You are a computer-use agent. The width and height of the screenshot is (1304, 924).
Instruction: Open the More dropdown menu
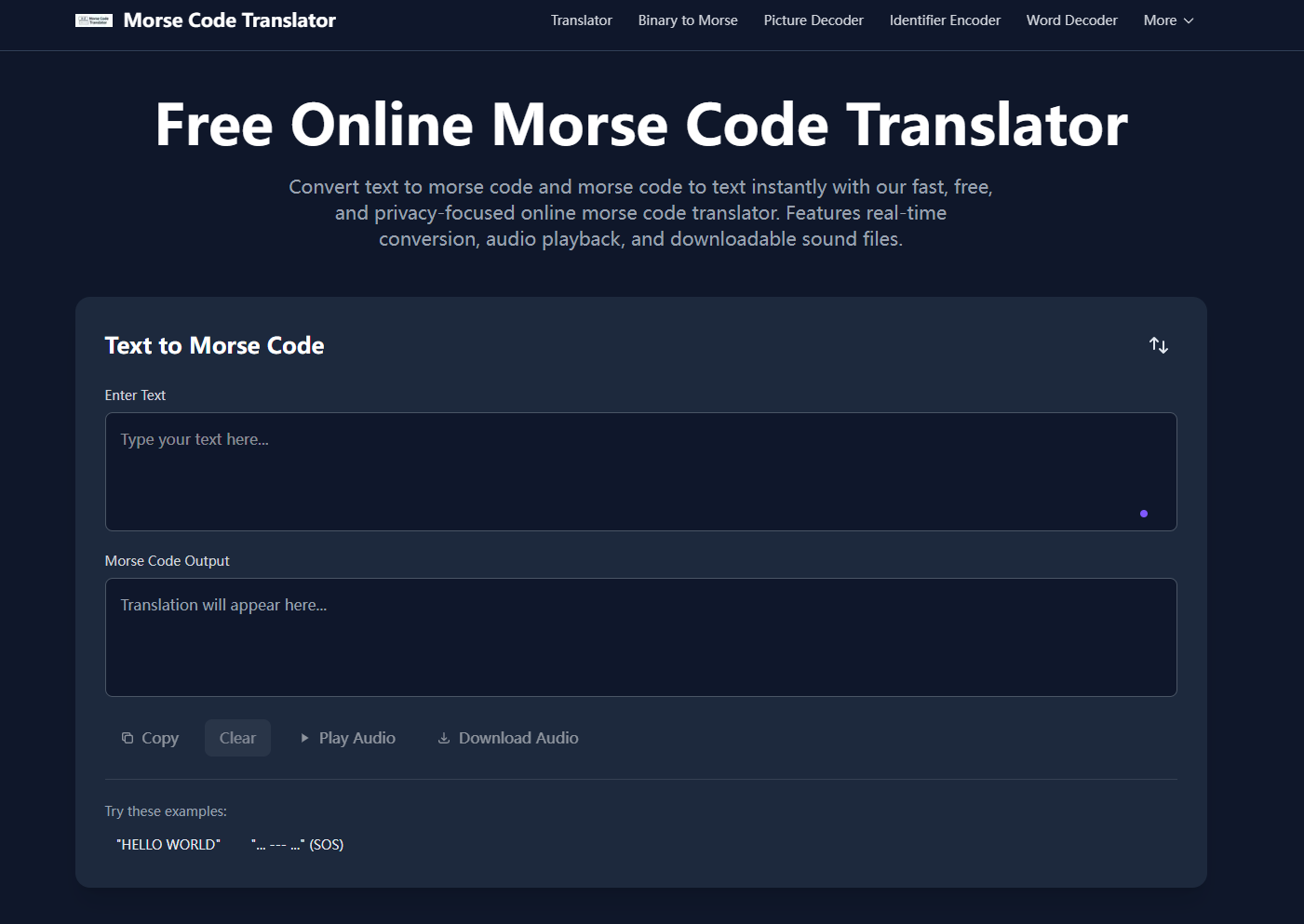(x=1161, y=20)
